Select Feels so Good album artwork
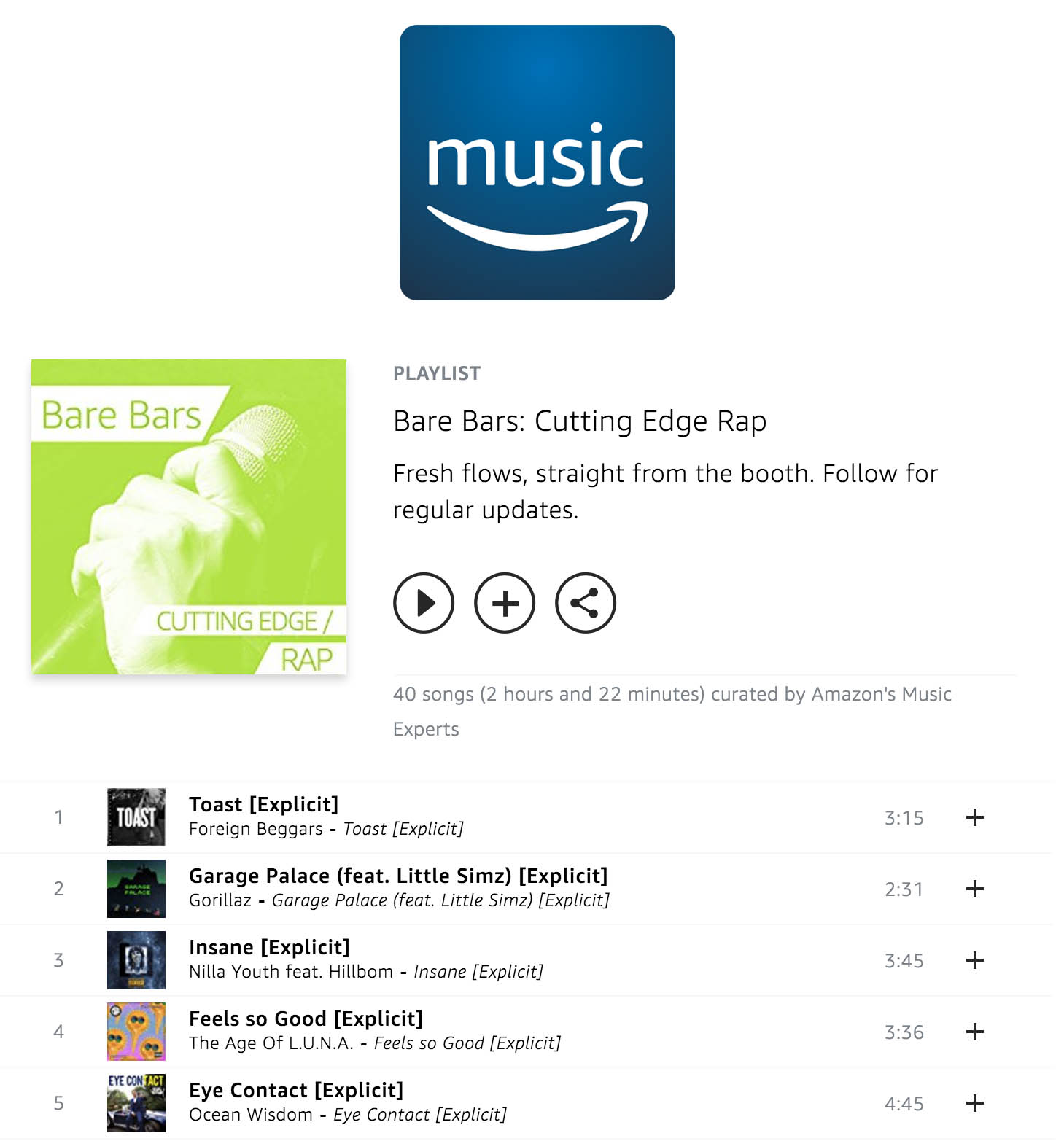Screen dimensions: 1064x1141 point(136,1032)
